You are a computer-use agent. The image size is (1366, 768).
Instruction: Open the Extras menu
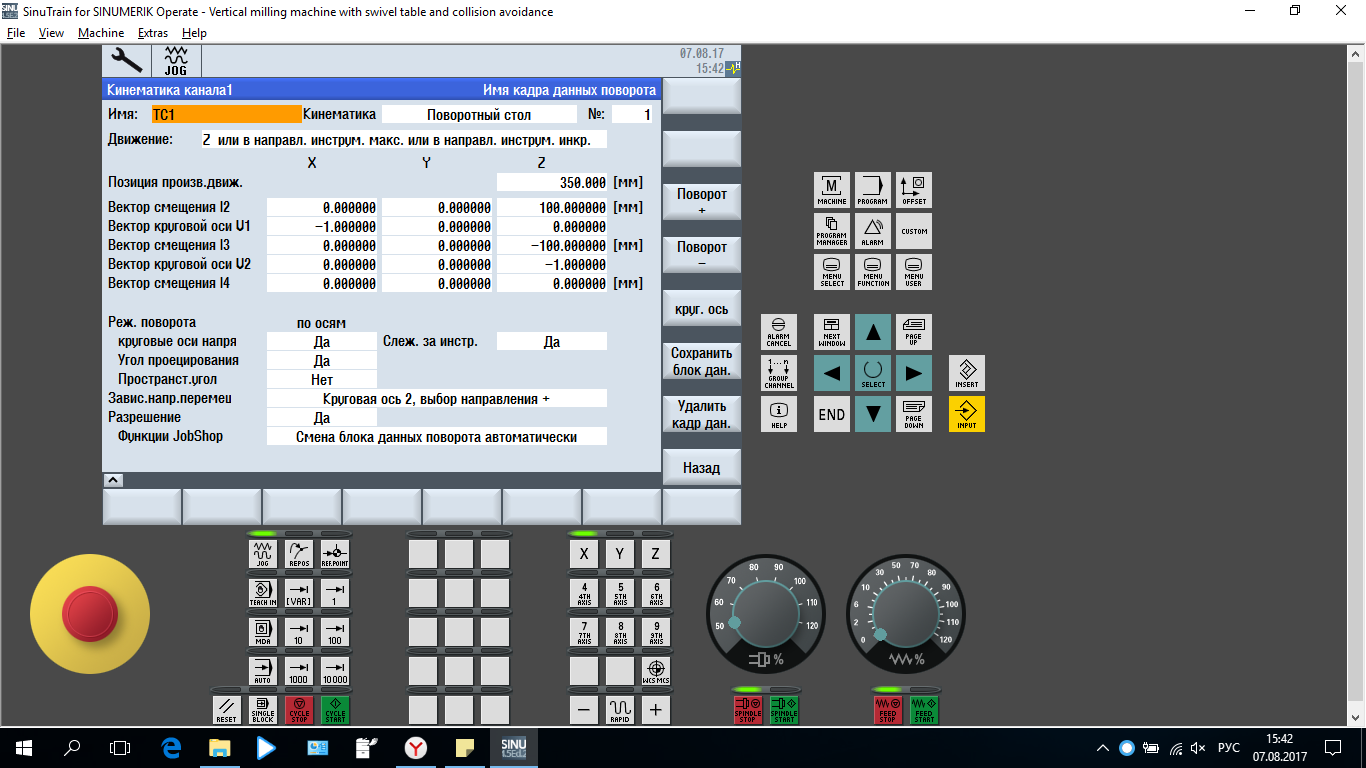(x=153, y=33)
